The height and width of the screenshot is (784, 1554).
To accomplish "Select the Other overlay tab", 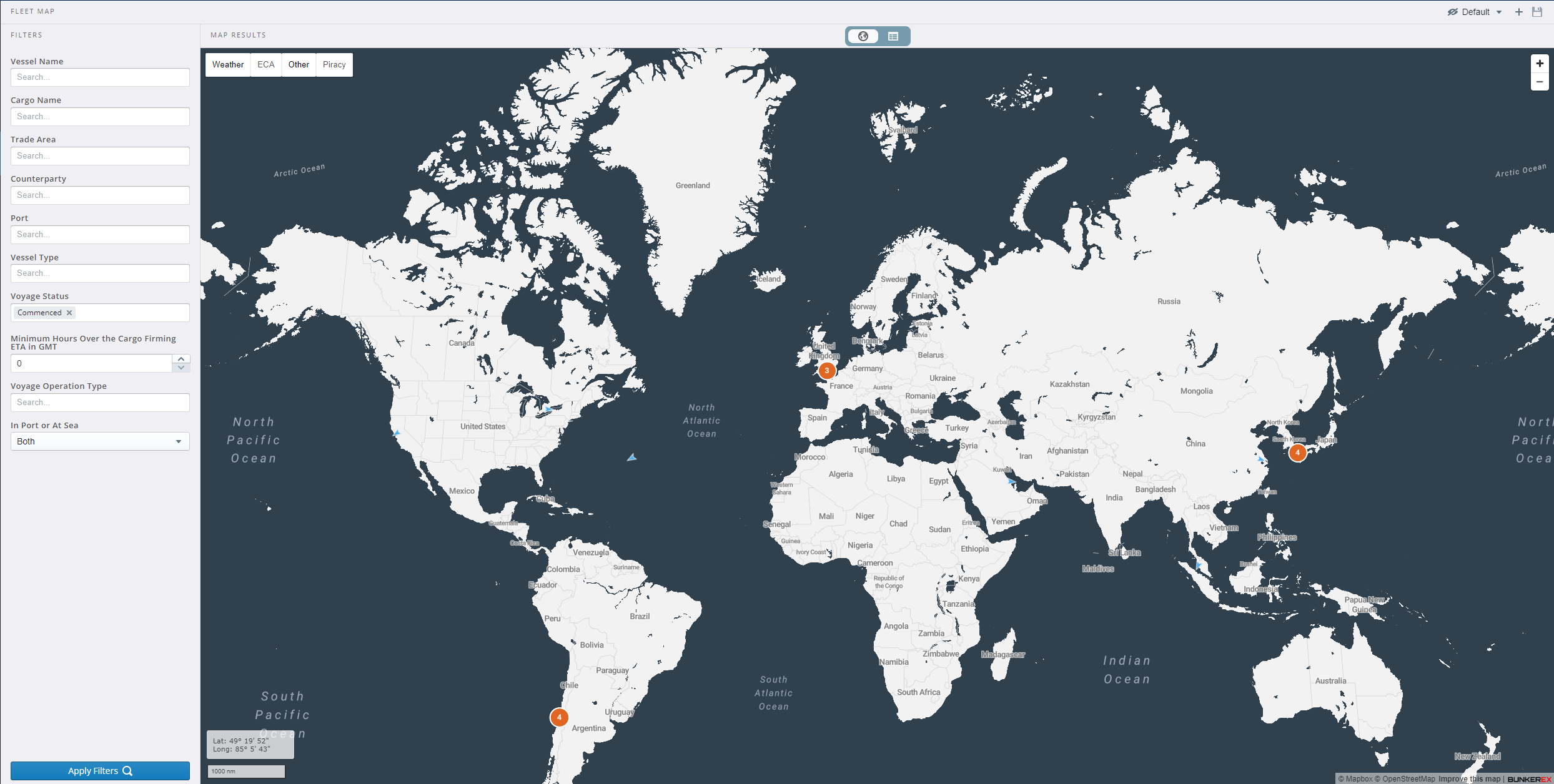I will 299,64.
